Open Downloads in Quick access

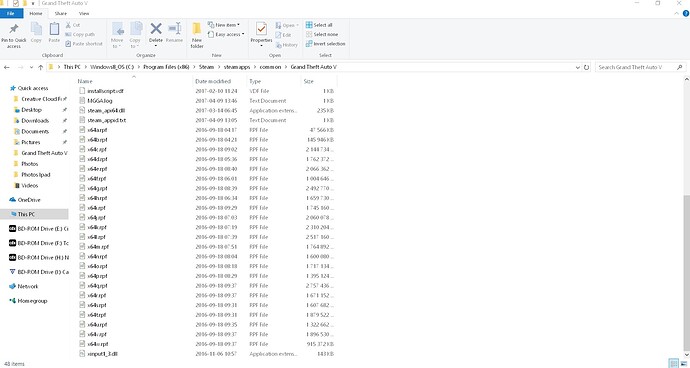coord(35,121)
